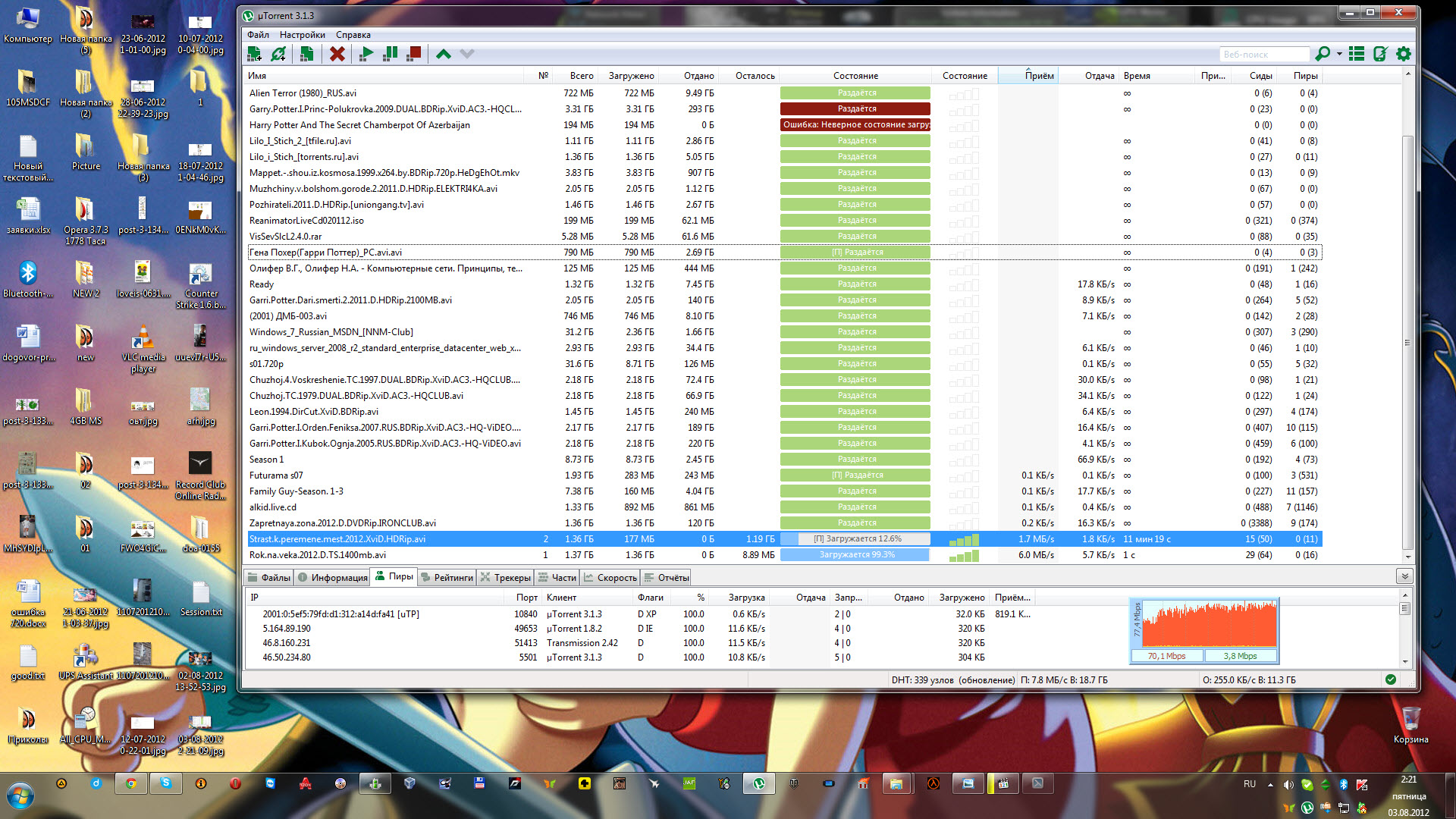Open Preferences via the green gear icon
This screenshot has height=819, width=1456.
click(1404, 54)
